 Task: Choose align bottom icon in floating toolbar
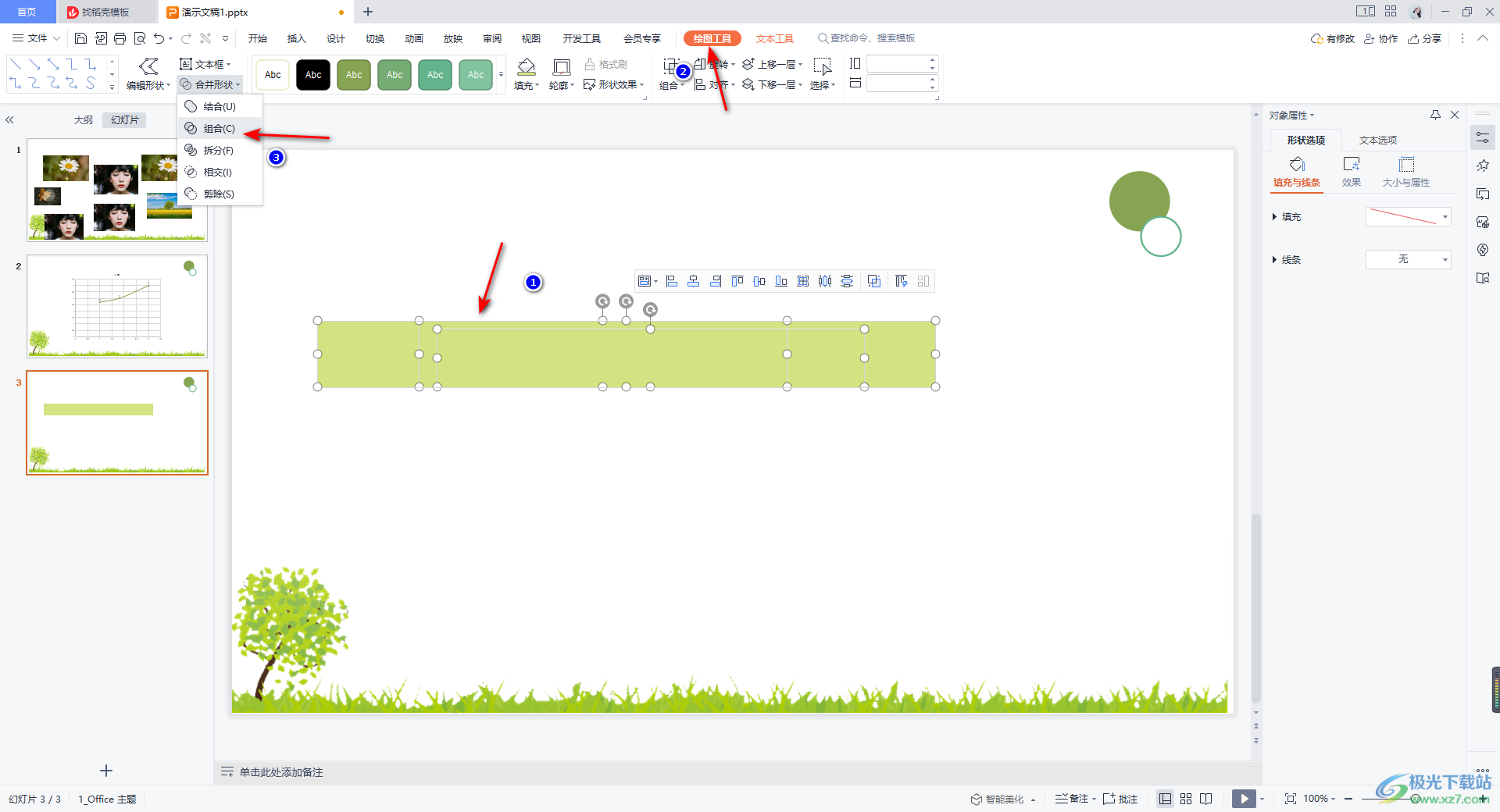click(x=781, y=281)
